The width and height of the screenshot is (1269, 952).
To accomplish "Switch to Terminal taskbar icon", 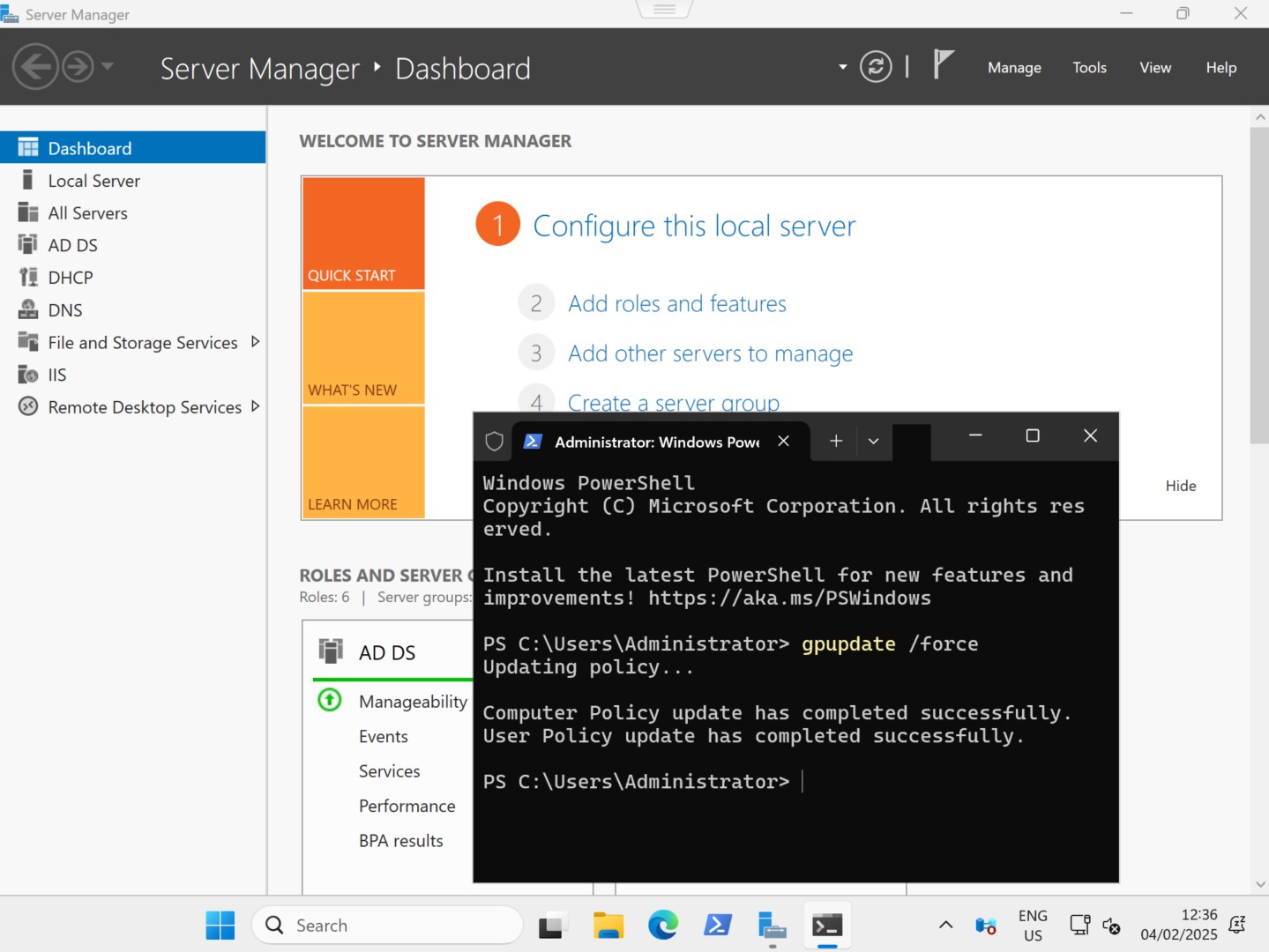I will tap(827, 926).
